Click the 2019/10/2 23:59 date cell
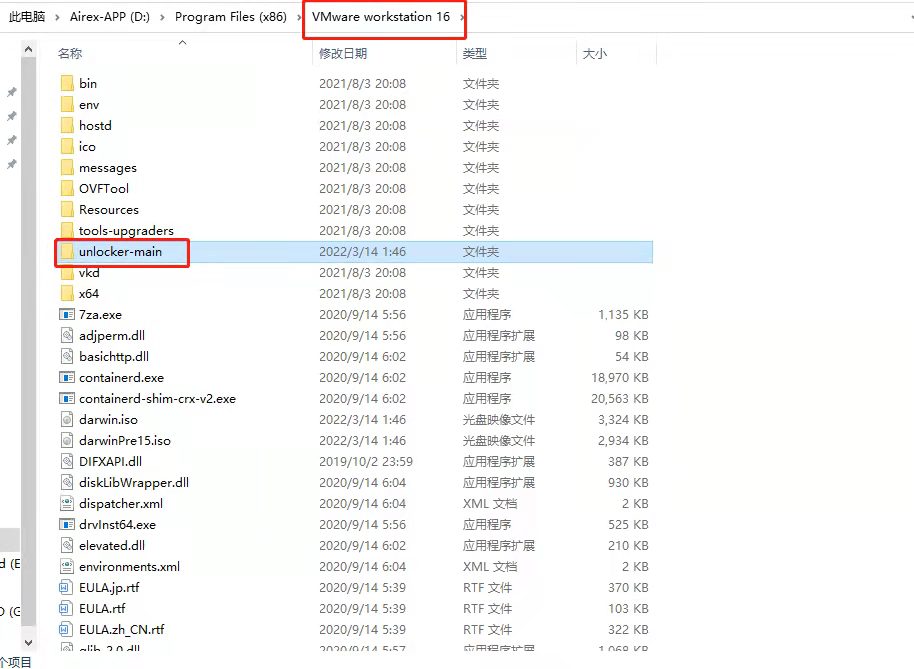The width and height of the screenshot is (914, 669). tap(365, 462)
